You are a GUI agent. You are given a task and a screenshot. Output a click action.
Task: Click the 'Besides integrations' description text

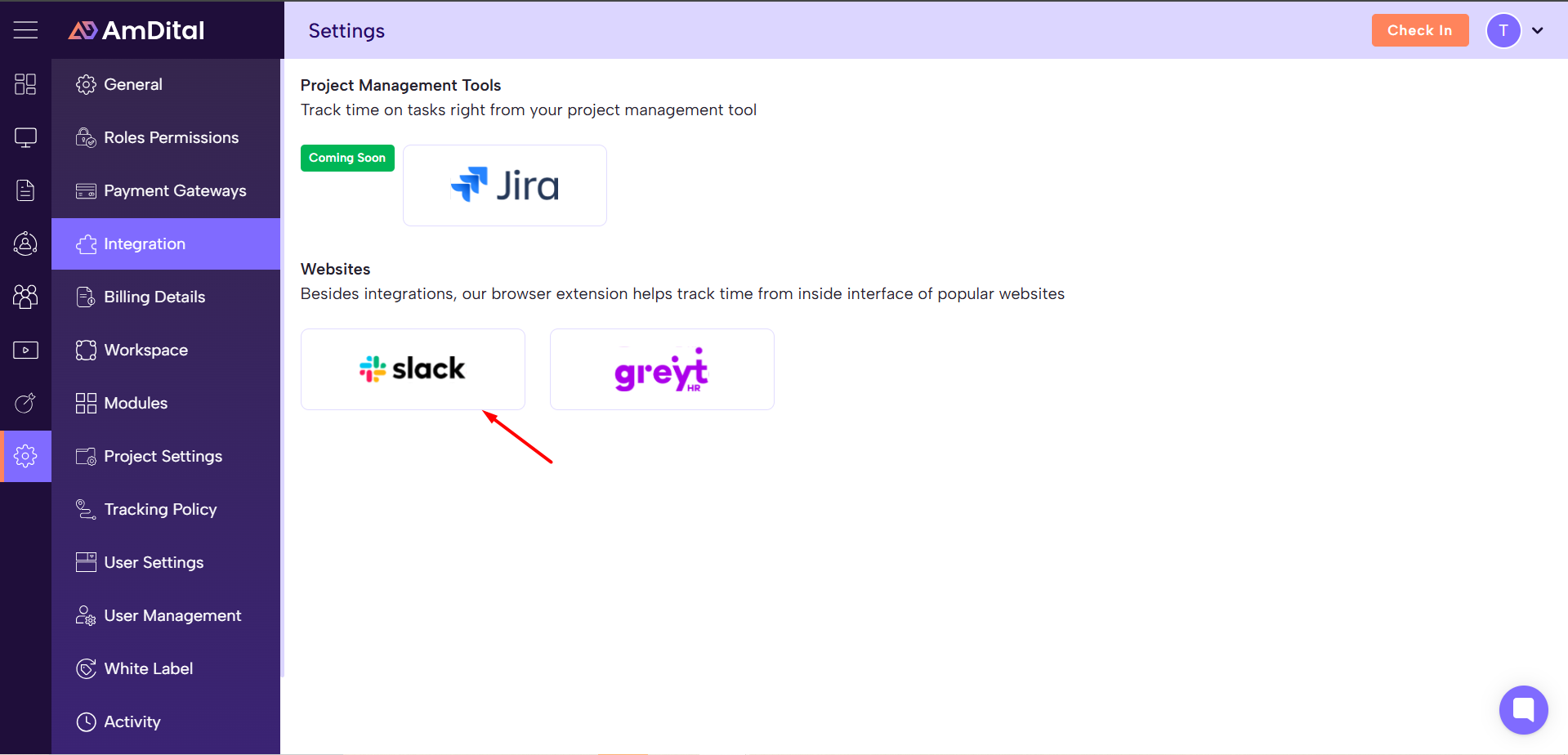(682, 293)
